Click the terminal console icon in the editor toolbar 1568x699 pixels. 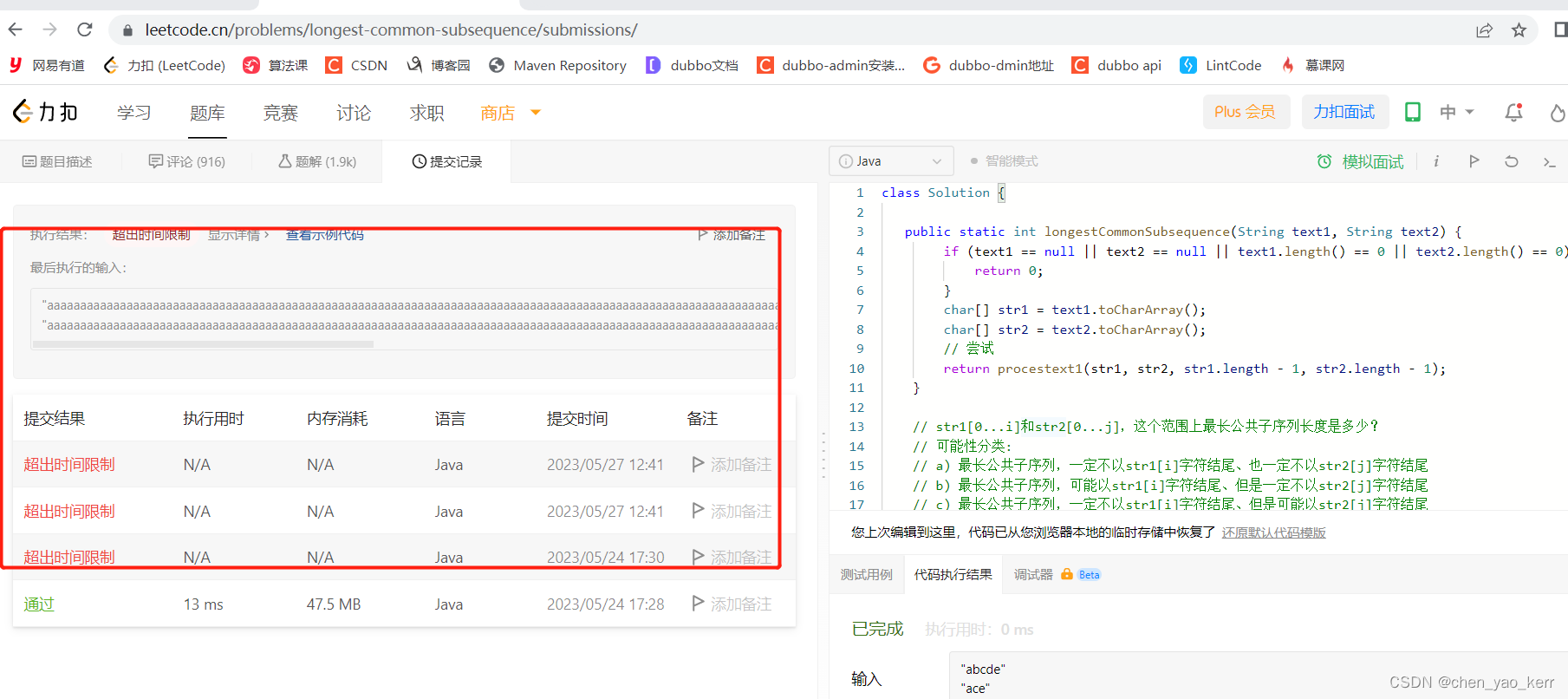[1550, 162]
